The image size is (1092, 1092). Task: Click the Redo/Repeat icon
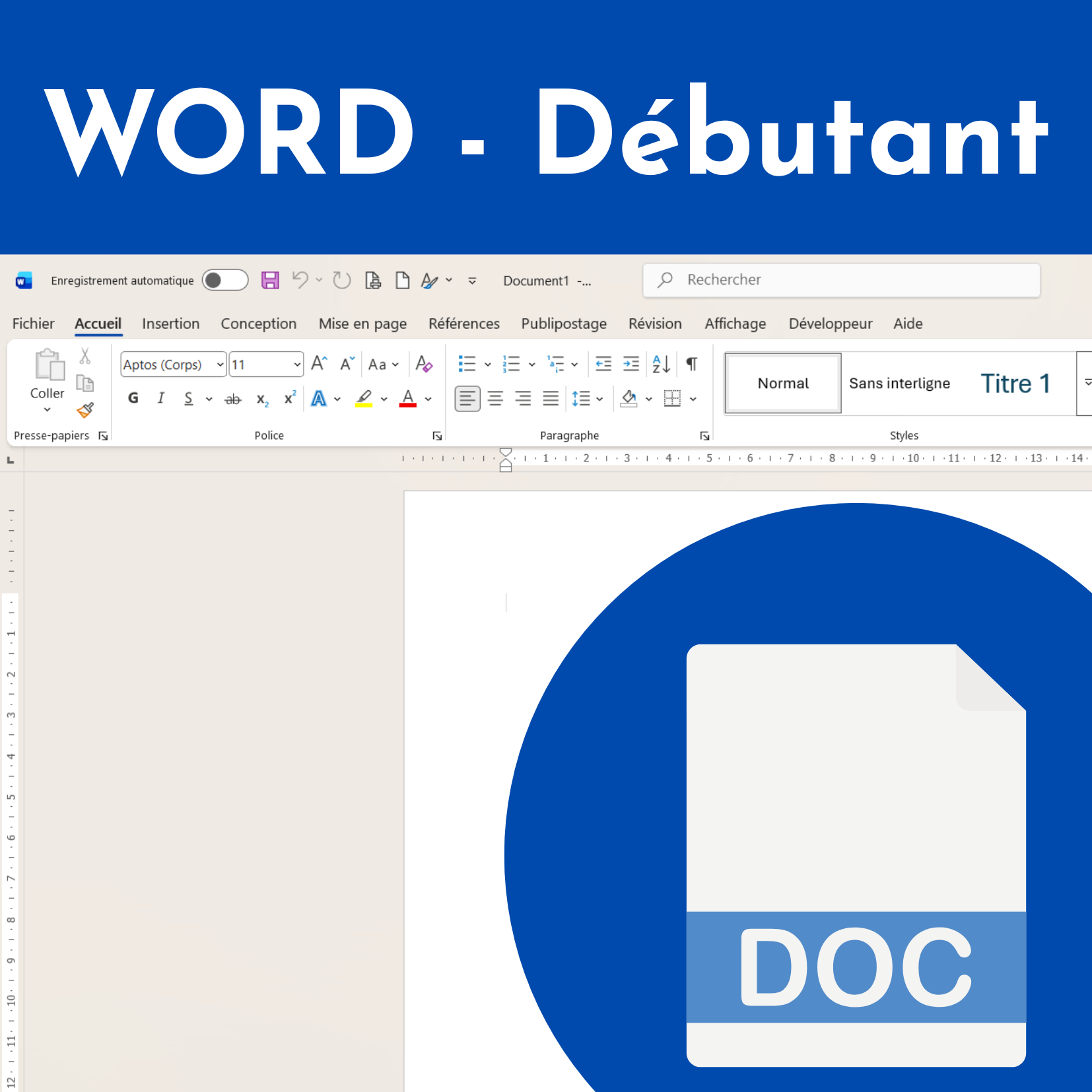click(x=341, y=281)
